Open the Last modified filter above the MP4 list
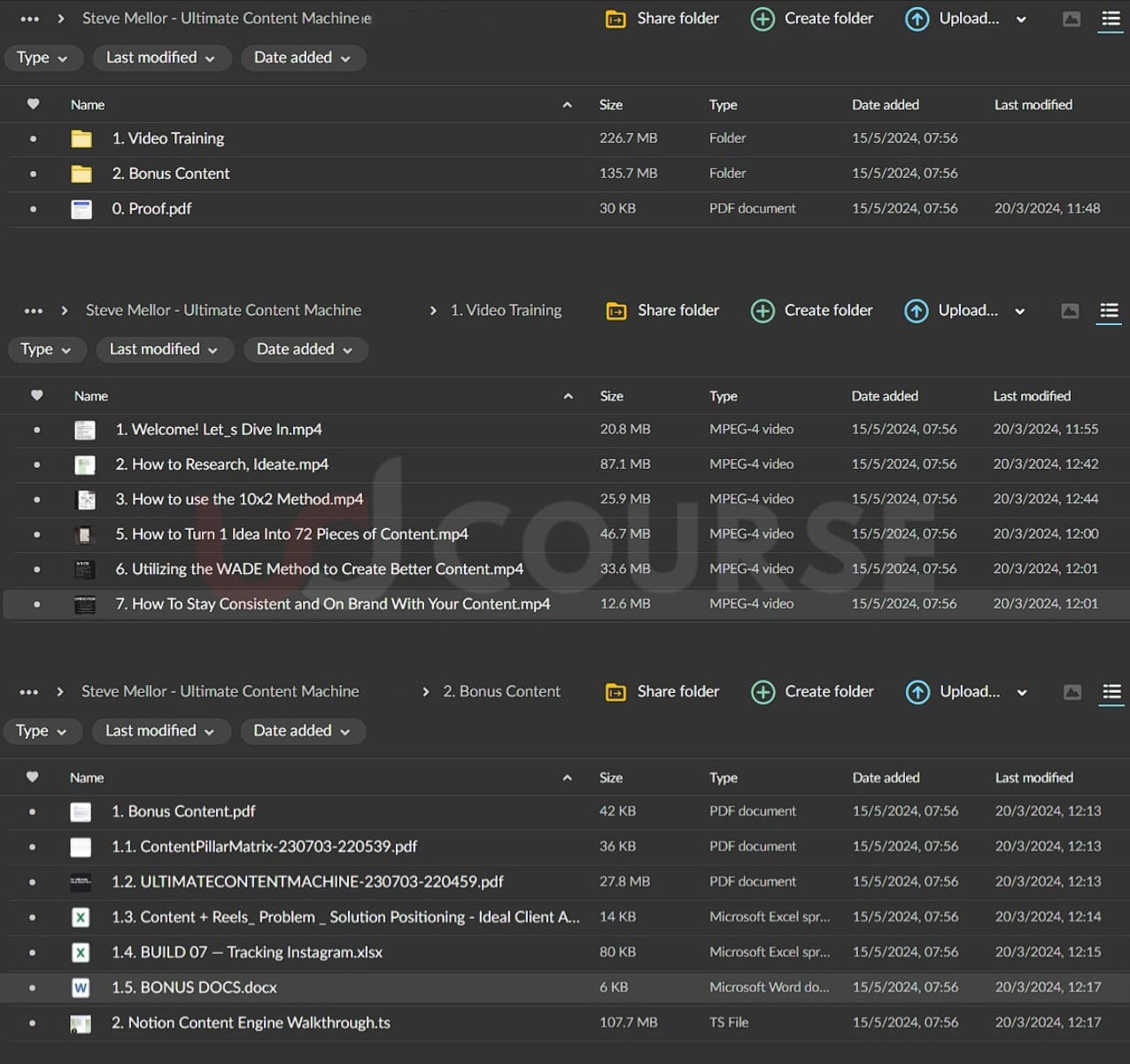This screenshot has width=1130, height=1064. point(164,349)
